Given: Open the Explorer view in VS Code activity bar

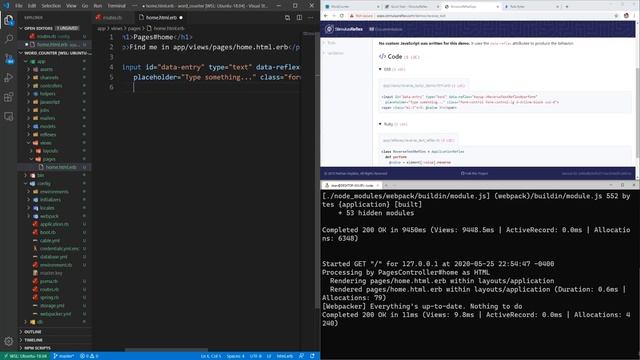Looking at the screenshot, I should [x=9, y=20].
